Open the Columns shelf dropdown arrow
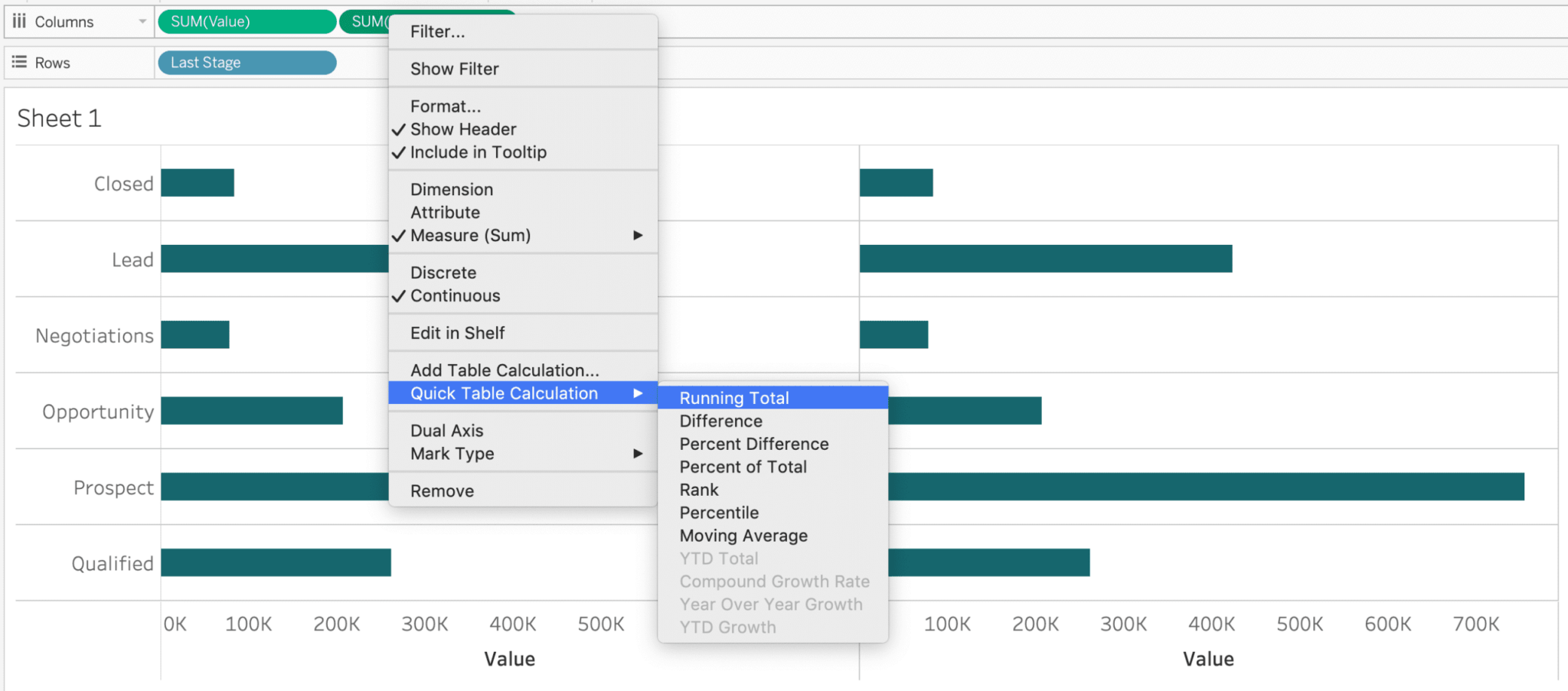The width and height of the screenshot is (1568, 691). 142,21
